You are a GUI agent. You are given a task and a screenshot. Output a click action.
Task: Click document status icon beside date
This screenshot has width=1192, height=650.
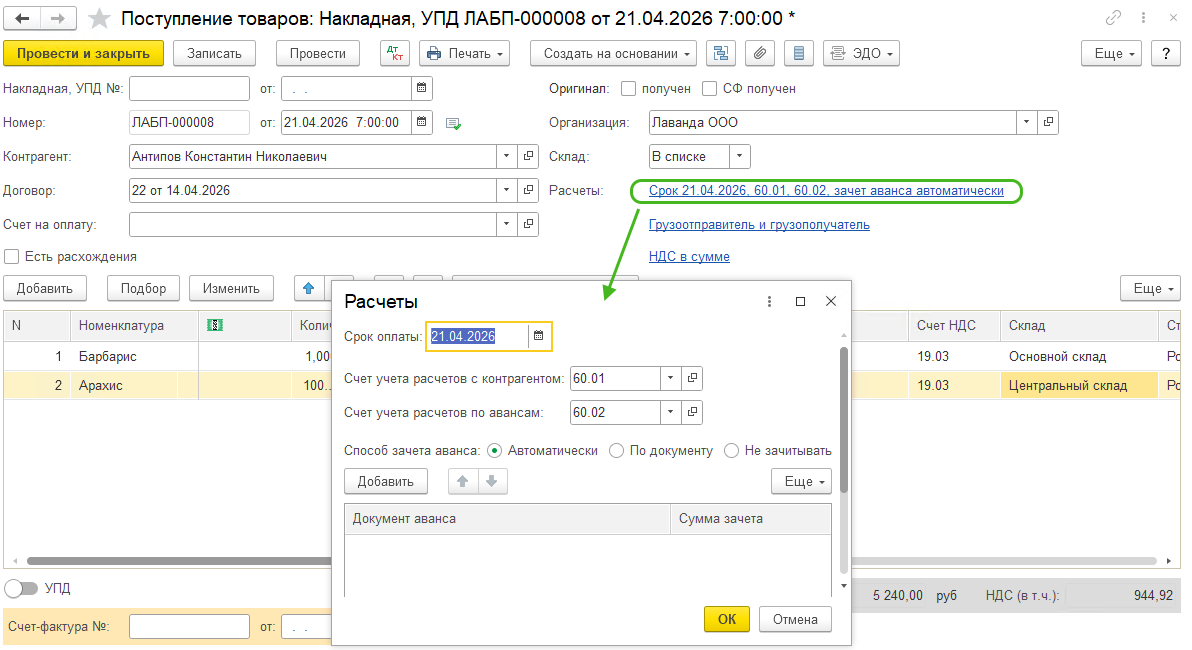[453, 123]
